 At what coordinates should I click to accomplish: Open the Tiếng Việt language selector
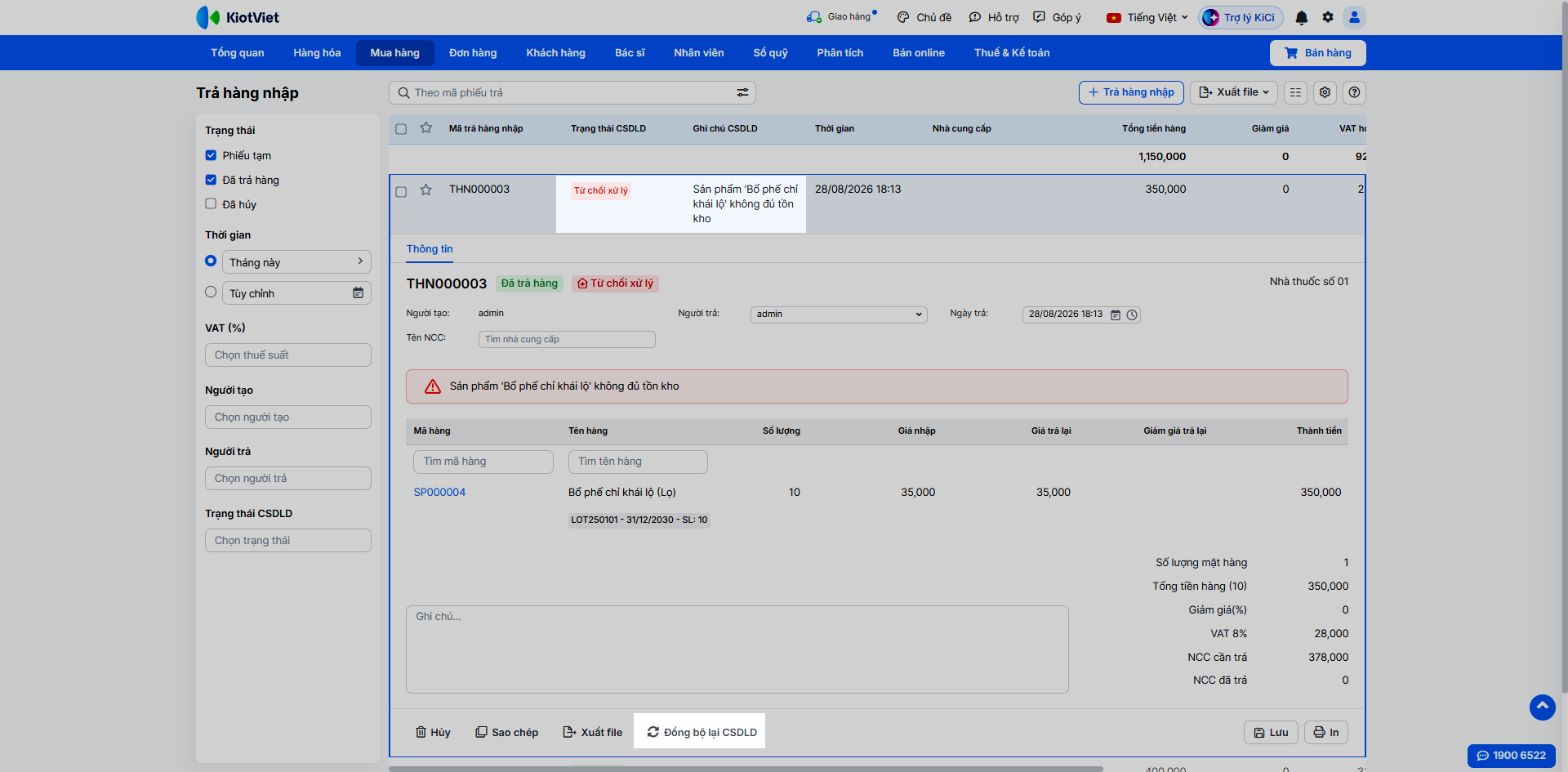click(1147, 17)
